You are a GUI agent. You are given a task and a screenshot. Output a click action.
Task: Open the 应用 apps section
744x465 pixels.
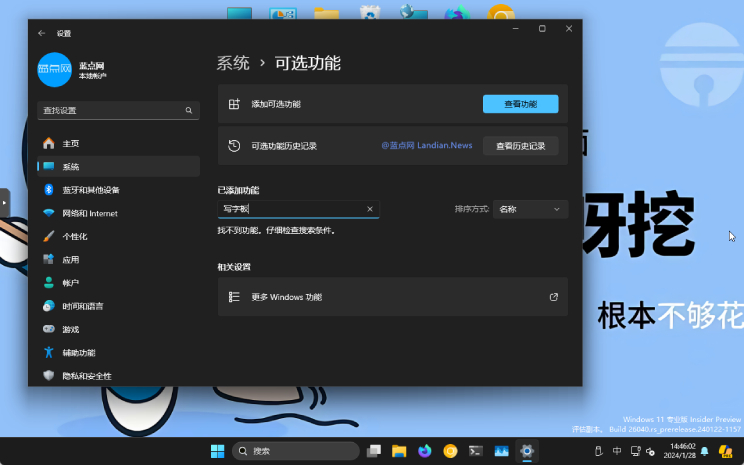pyautogui.click(x=70, y=259)
